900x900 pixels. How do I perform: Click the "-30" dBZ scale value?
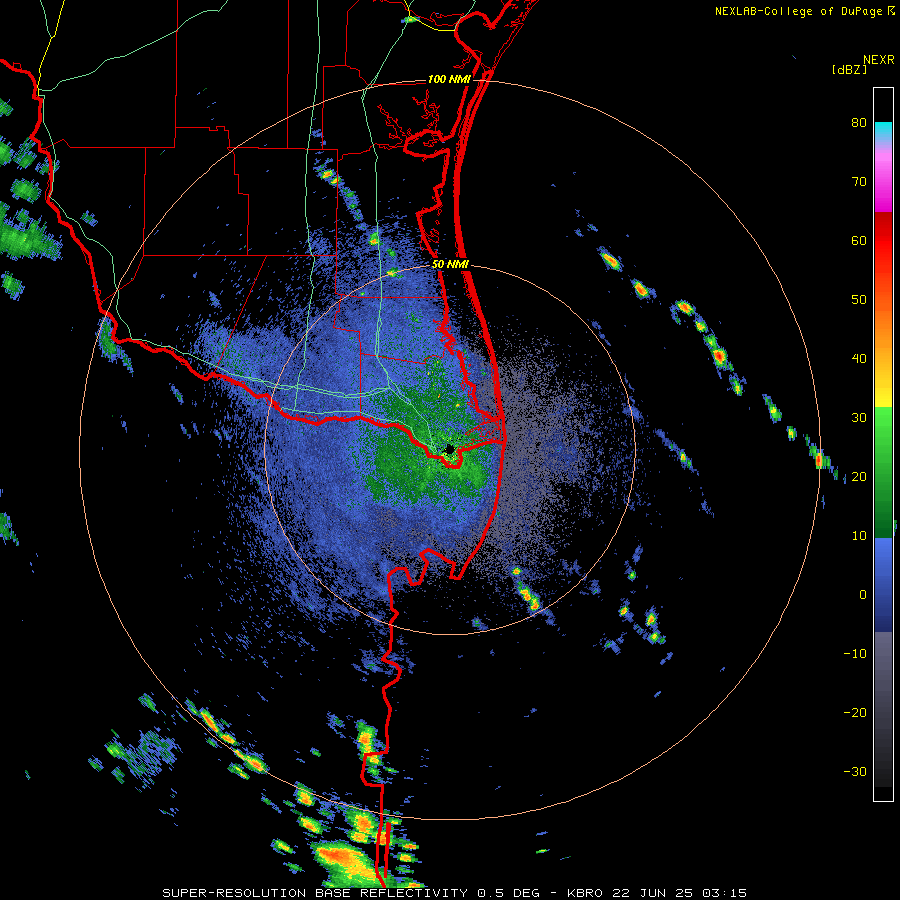click(855, 771)
